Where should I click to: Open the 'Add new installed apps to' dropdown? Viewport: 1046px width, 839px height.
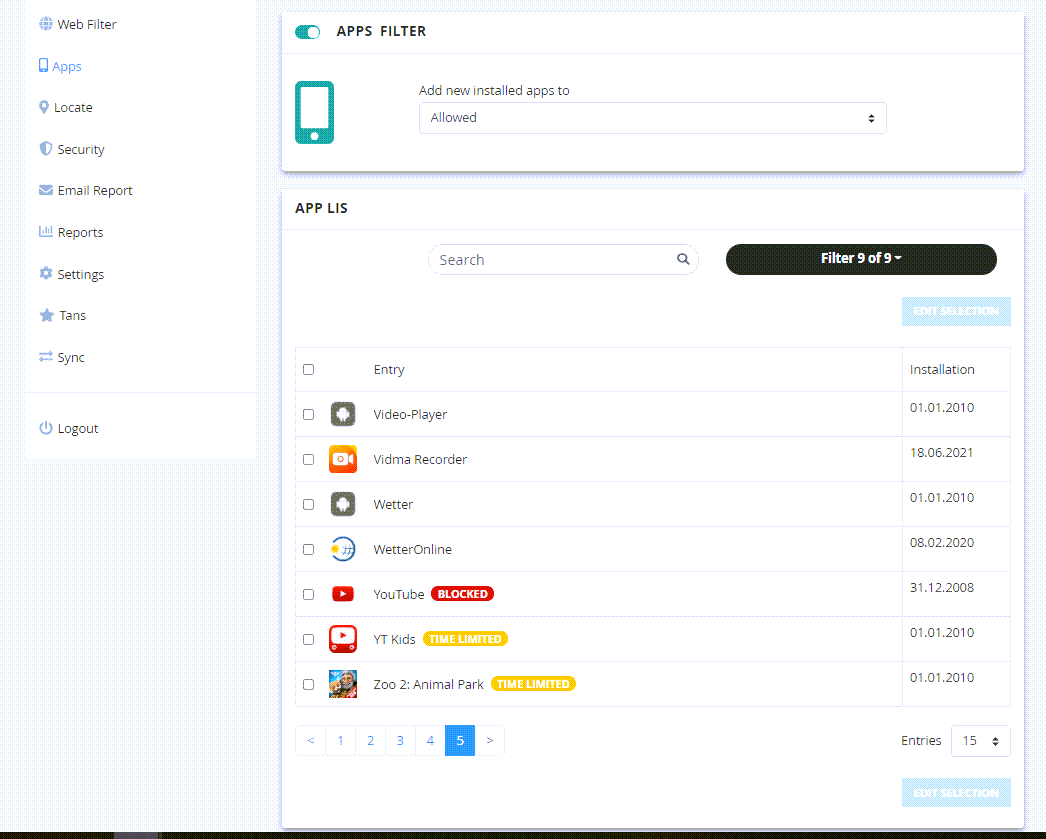652,118
